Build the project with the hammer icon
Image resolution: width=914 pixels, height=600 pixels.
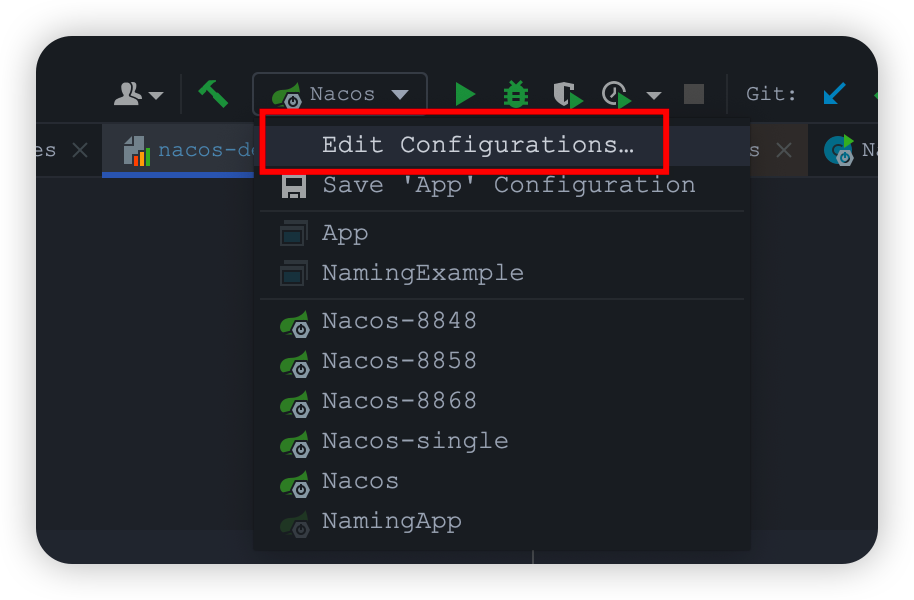tap(212, 93)
